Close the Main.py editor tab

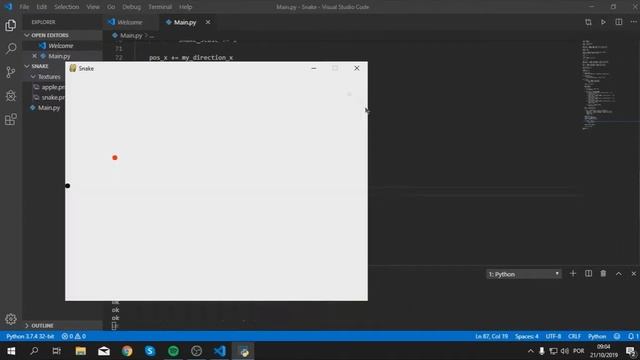(208, 22)
